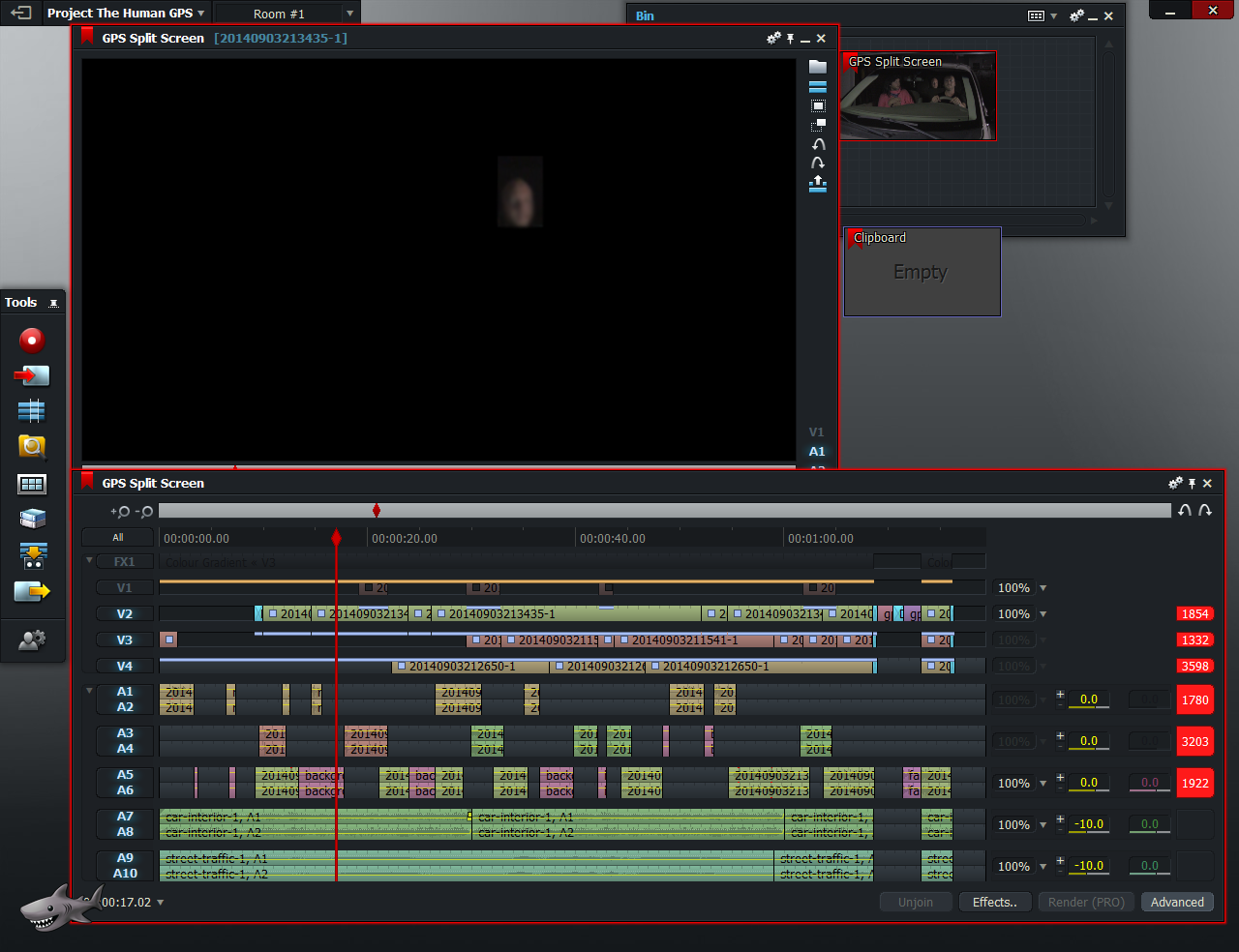1239x952 pixels.
Task: Toggle the V3 track selector
Action: click(x=125, y=640)
